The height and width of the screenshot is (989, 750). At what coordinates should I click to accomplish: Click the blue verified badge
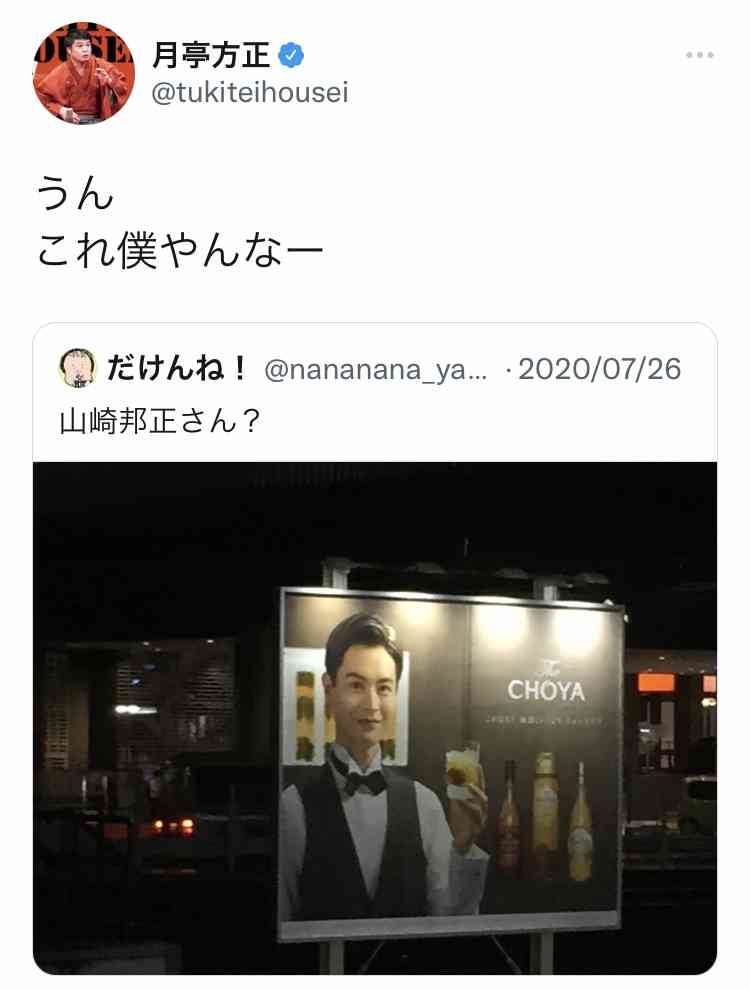point(291,56)
